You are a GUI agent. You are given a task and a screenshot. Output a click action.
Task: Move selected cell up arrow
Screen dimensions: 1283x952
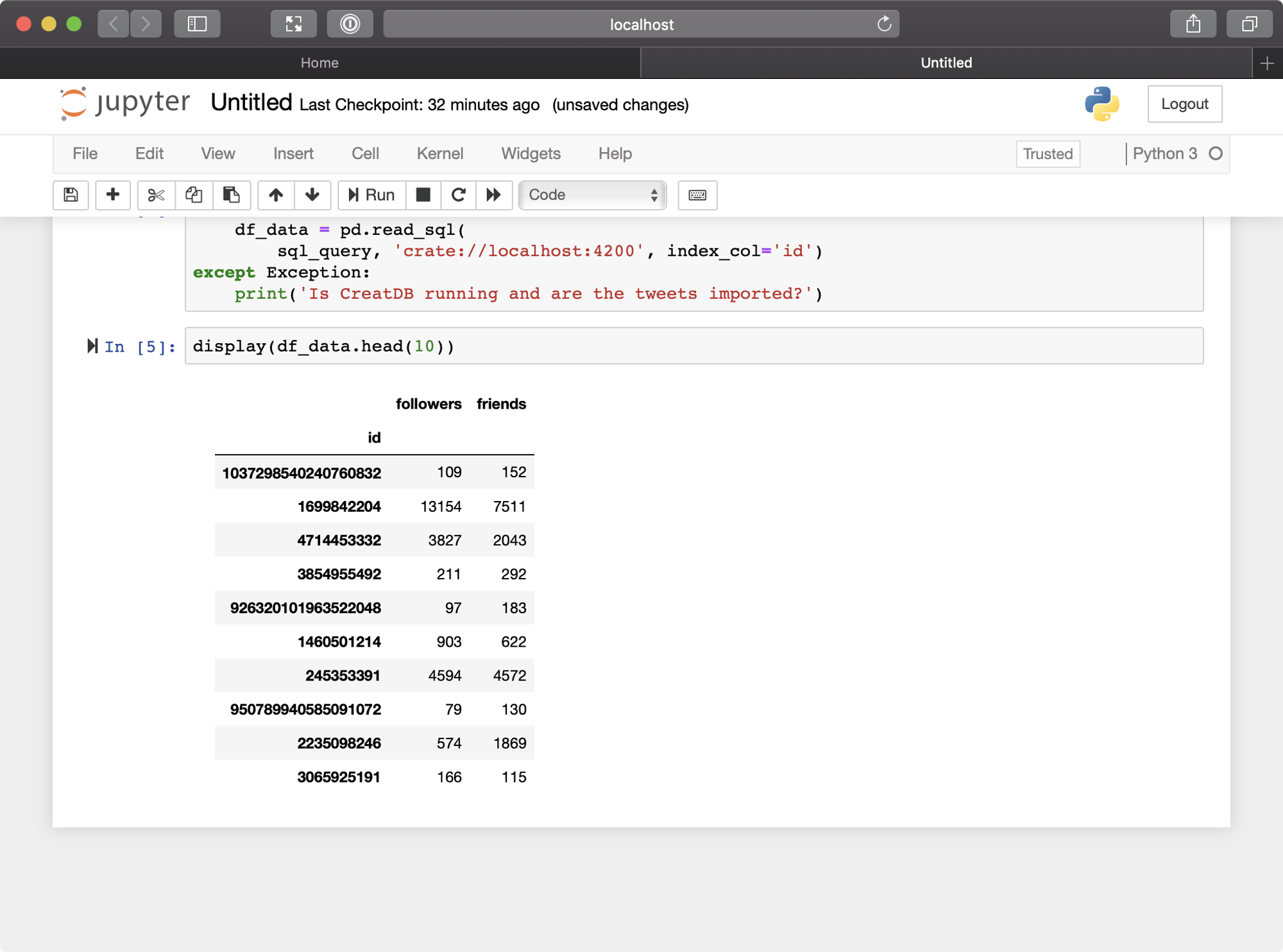pyautogui.click(x=276, y=195)
